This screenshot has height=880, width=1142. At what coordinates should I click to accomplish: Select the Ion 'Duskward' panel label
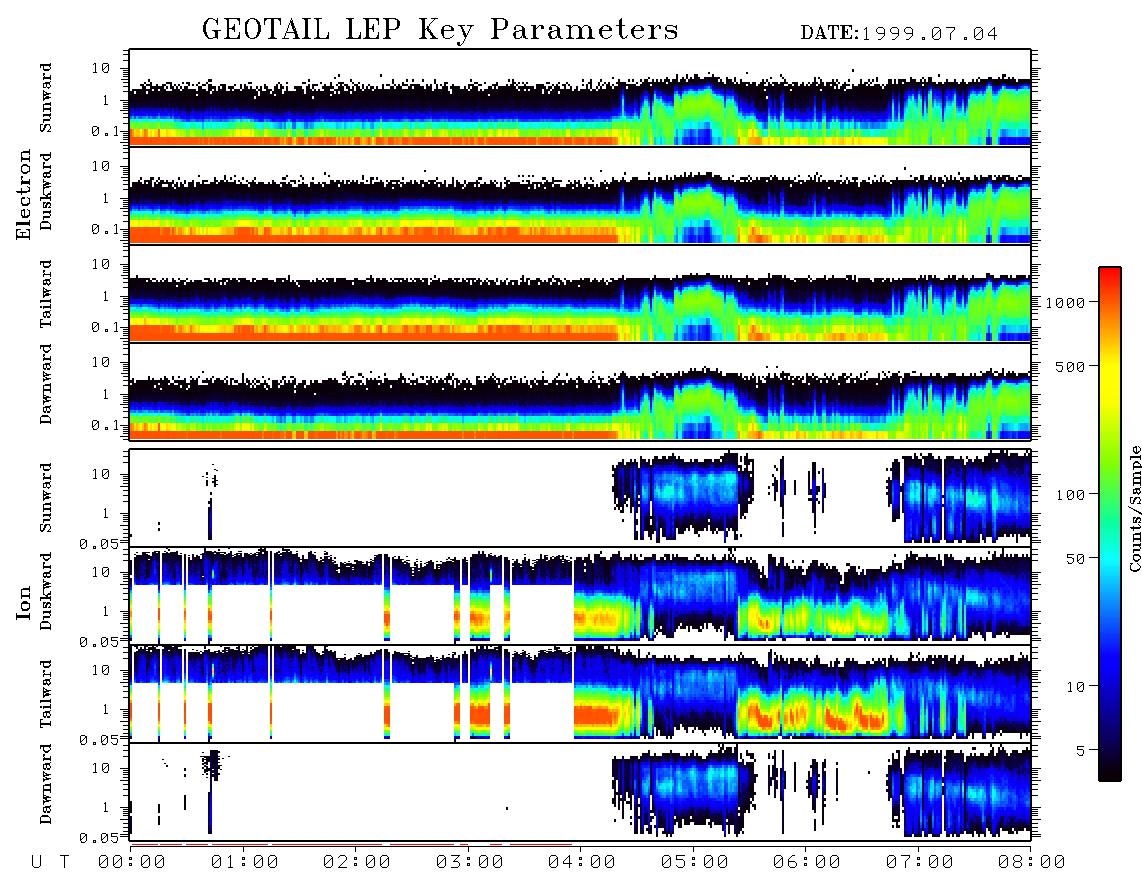46,591
